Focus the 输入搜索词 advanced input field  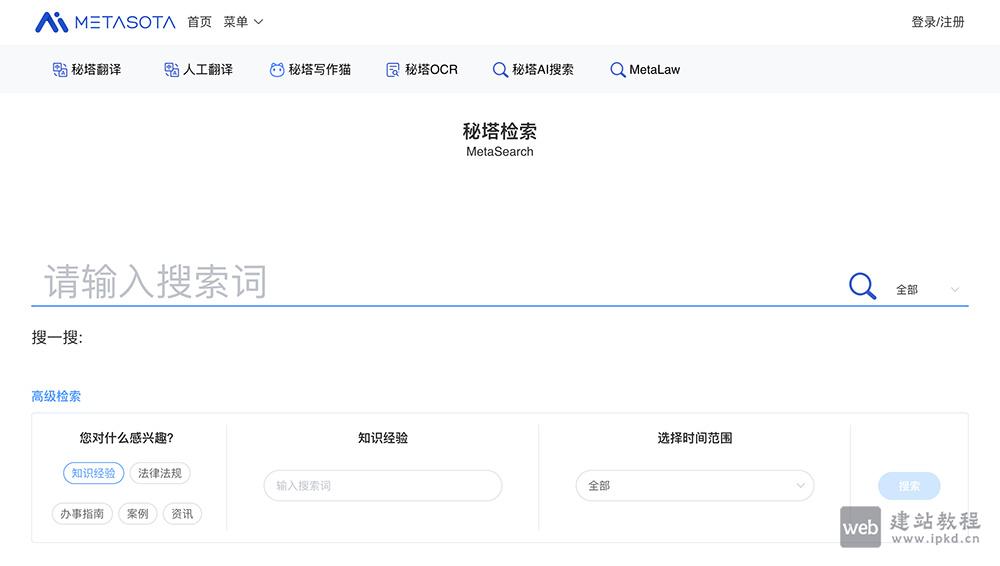(x=383, y=486)
